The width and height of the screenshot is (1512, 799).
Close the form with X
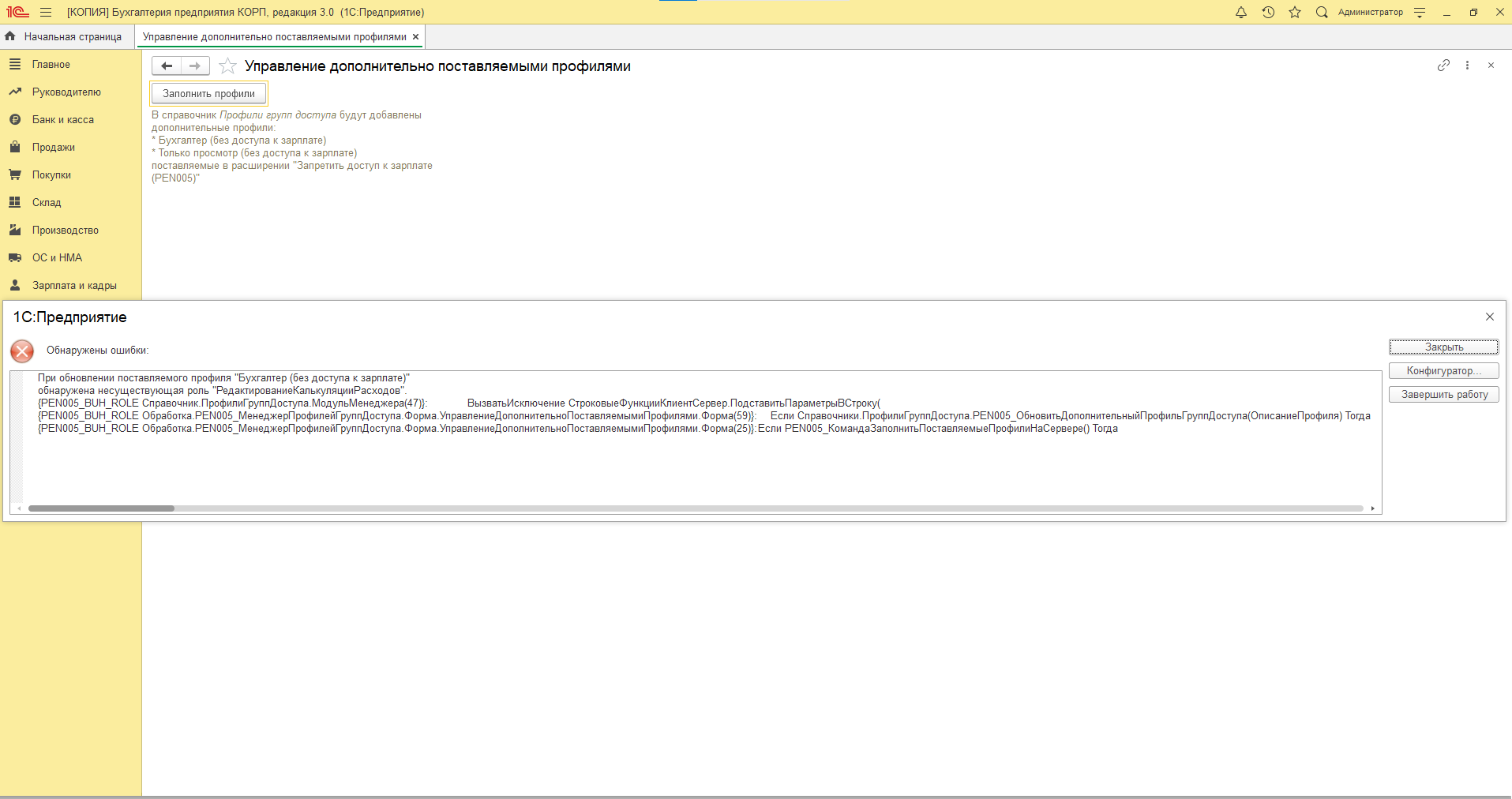[1491, 66]
